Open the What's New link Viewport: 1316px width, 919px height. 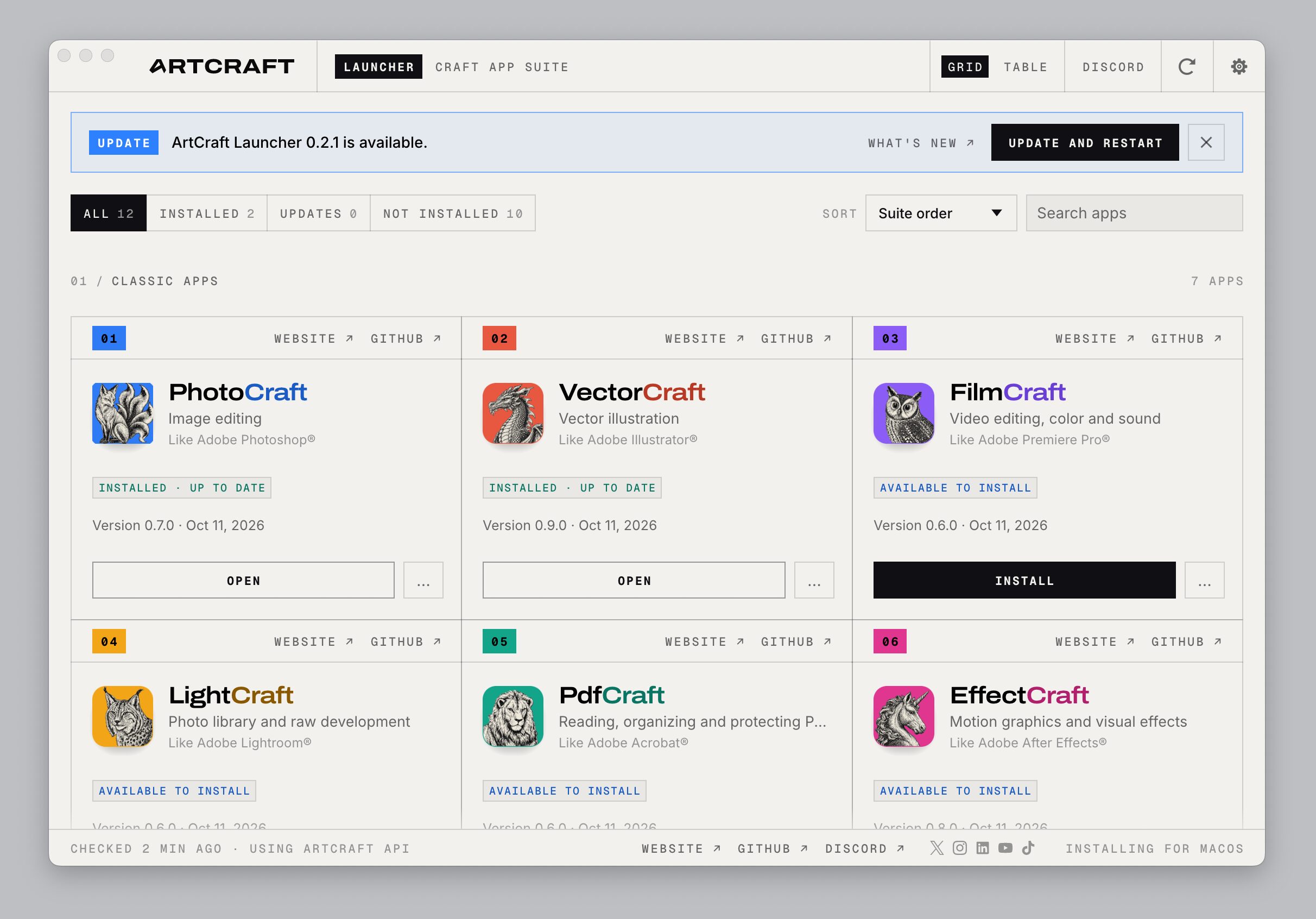click(921, 143)
